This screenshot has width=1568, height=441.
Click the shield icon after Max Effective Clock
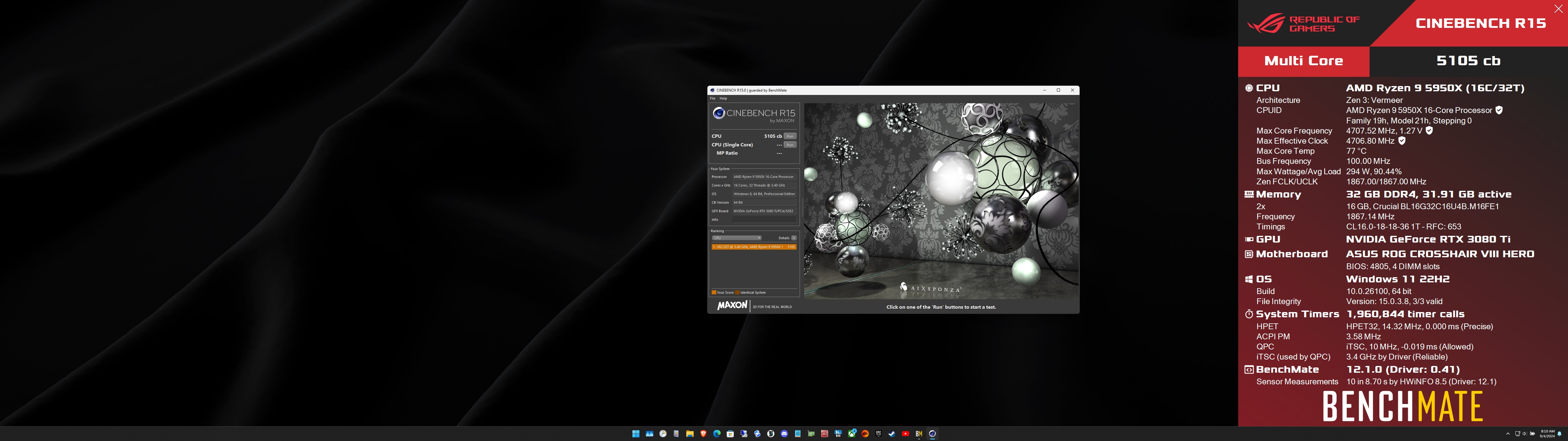tap(1402, 141)
